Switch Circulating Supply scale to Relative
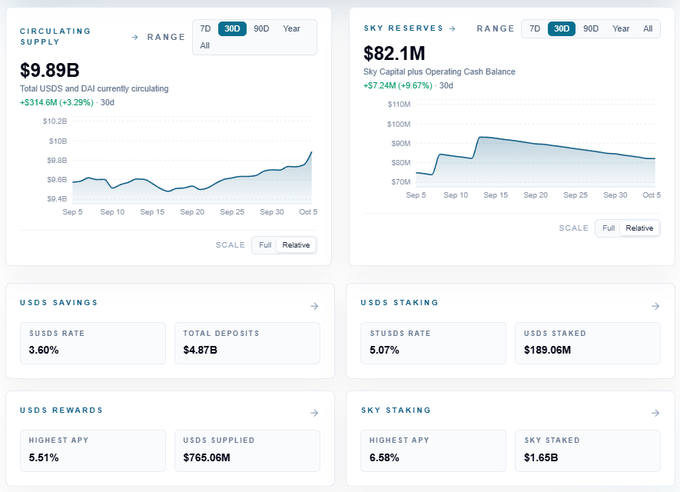 (x=296, y=245)
